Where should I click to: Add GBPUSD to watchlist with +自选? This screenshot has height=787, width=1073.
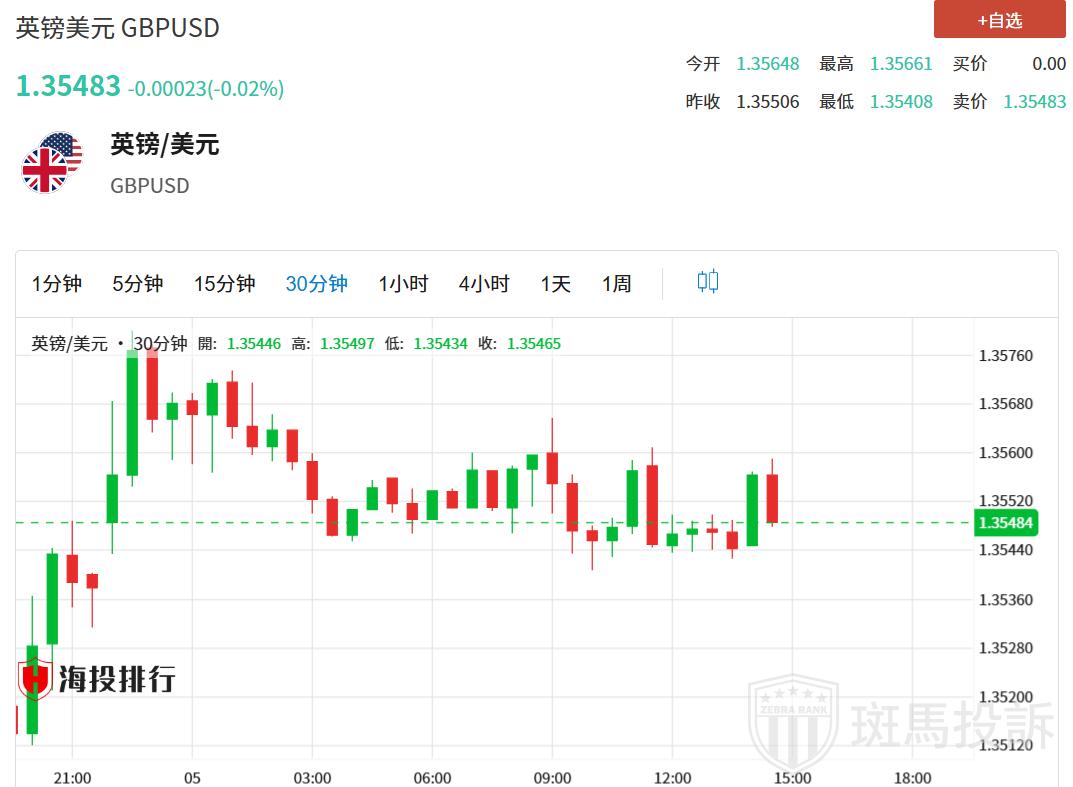[999, 20]
